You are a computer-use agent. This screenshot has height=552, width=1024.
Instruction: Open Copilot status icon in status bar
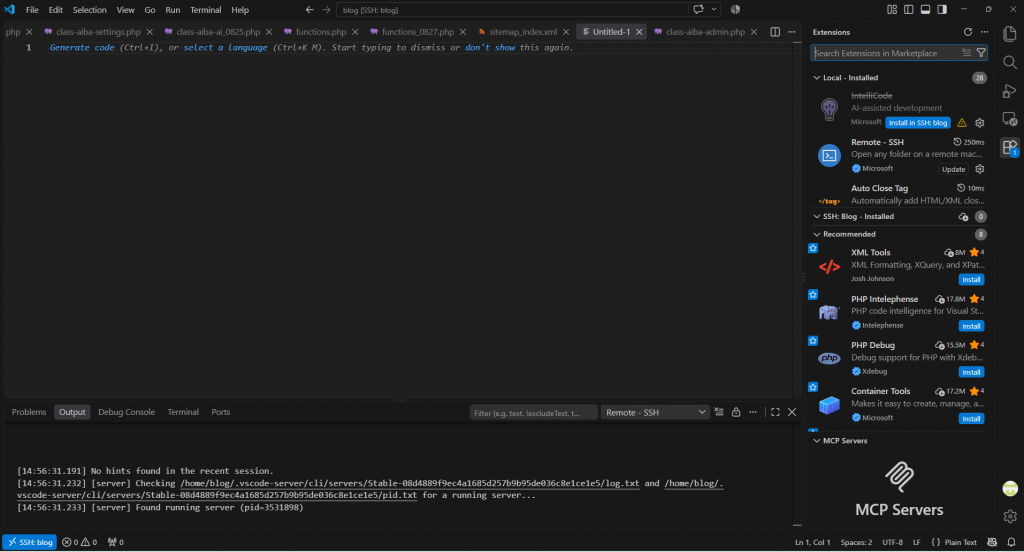click(x=992, y=542)
